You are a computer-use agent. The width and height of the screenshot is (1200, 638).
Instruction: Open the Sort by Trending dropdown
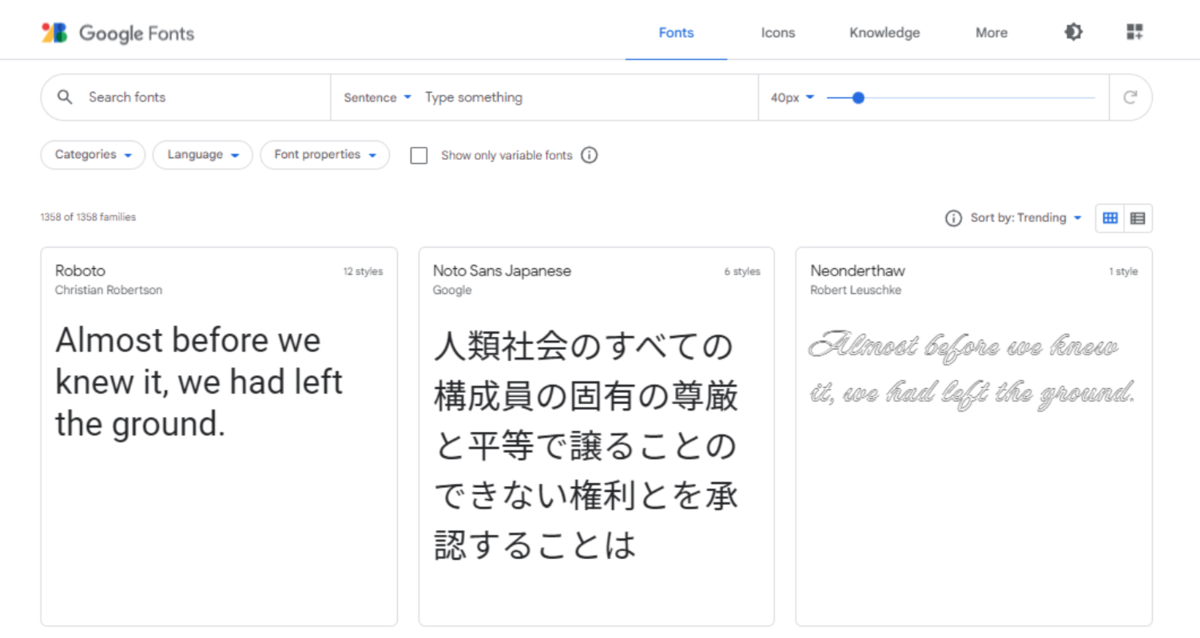pos(1026,218)
